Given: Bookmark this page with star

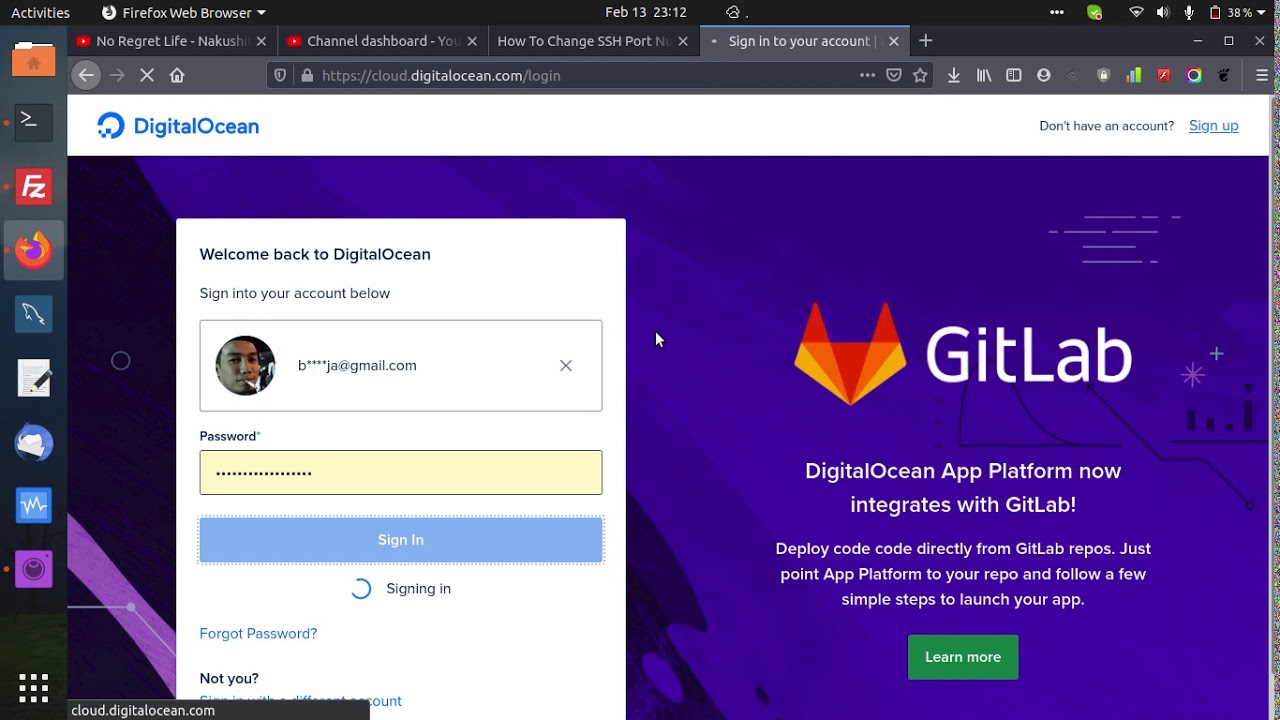Looking at the screenshot, I should pos(920,75).
